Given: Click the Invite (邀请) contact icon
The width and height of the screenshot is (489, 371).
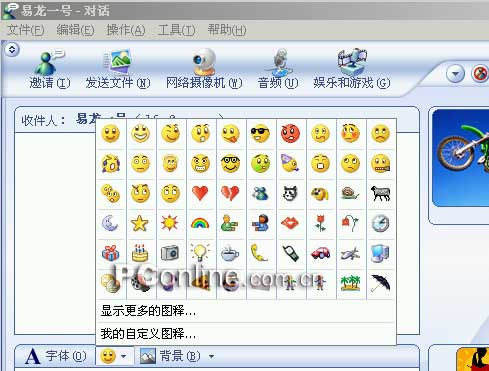Looking at the screenshot, I should [x=49, y=62].
